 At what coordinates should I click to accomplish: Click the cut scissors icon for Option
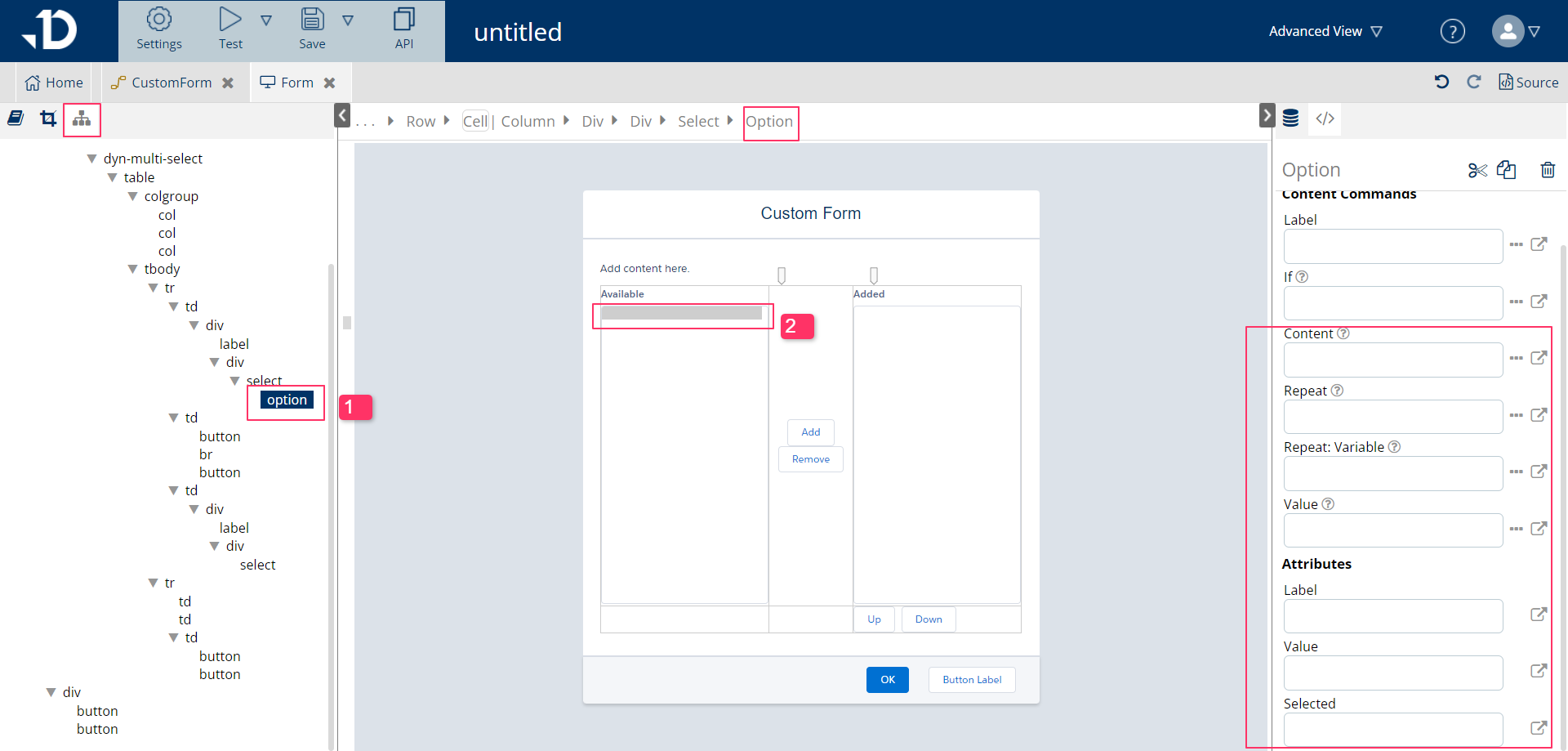point(1477,170)
